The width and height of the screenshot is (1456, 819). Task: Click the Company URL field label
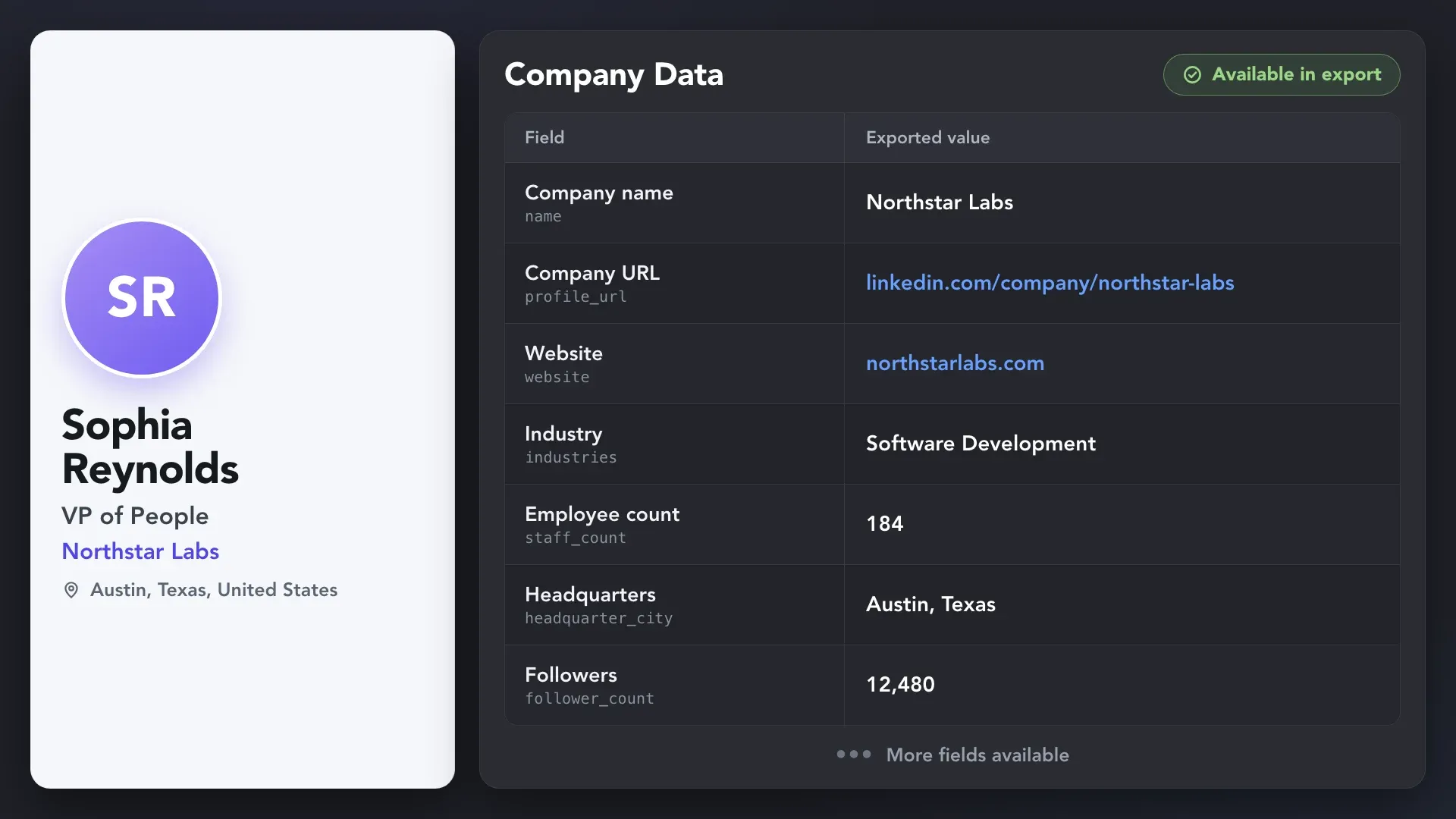coord(592,273)
